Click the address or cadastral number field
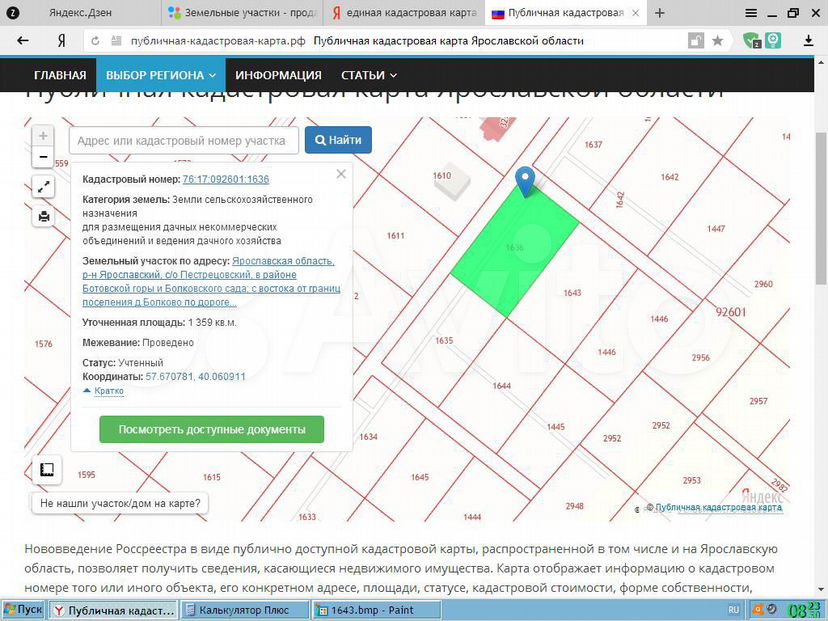 183,141
